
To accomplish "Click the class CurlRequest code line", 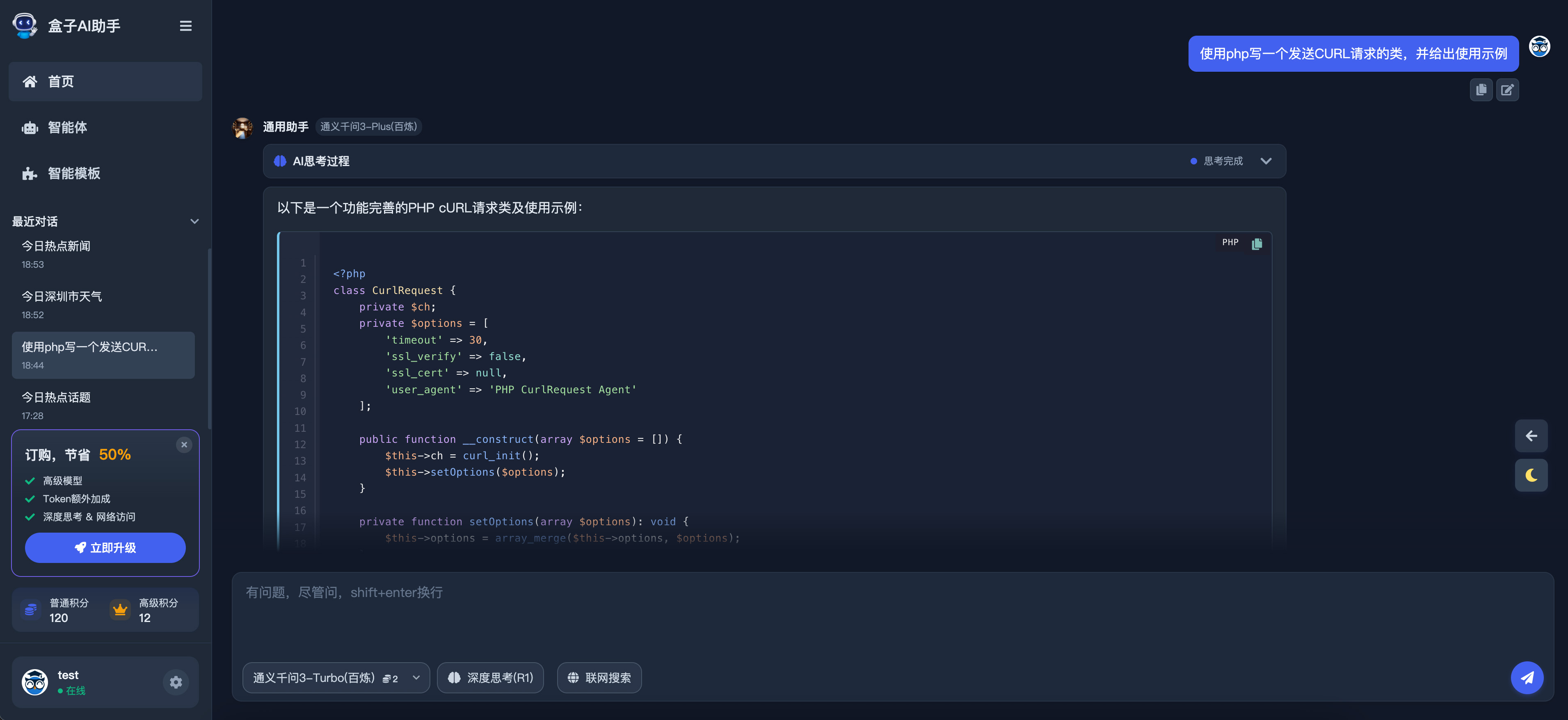I will click(x=394, y=291).
